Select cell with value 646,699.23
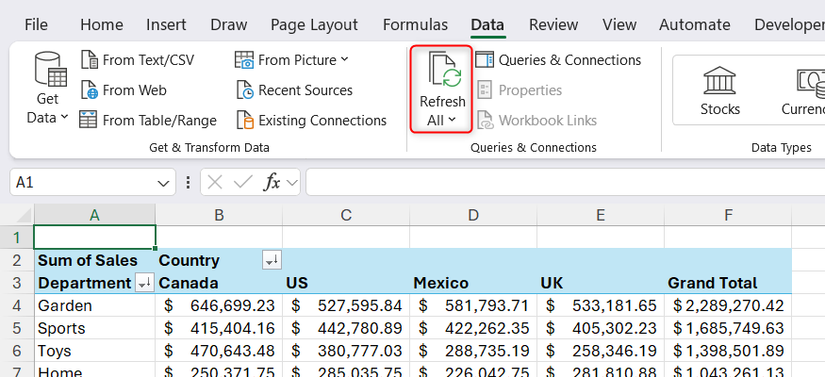825x377 pixels. coord(219,305)
